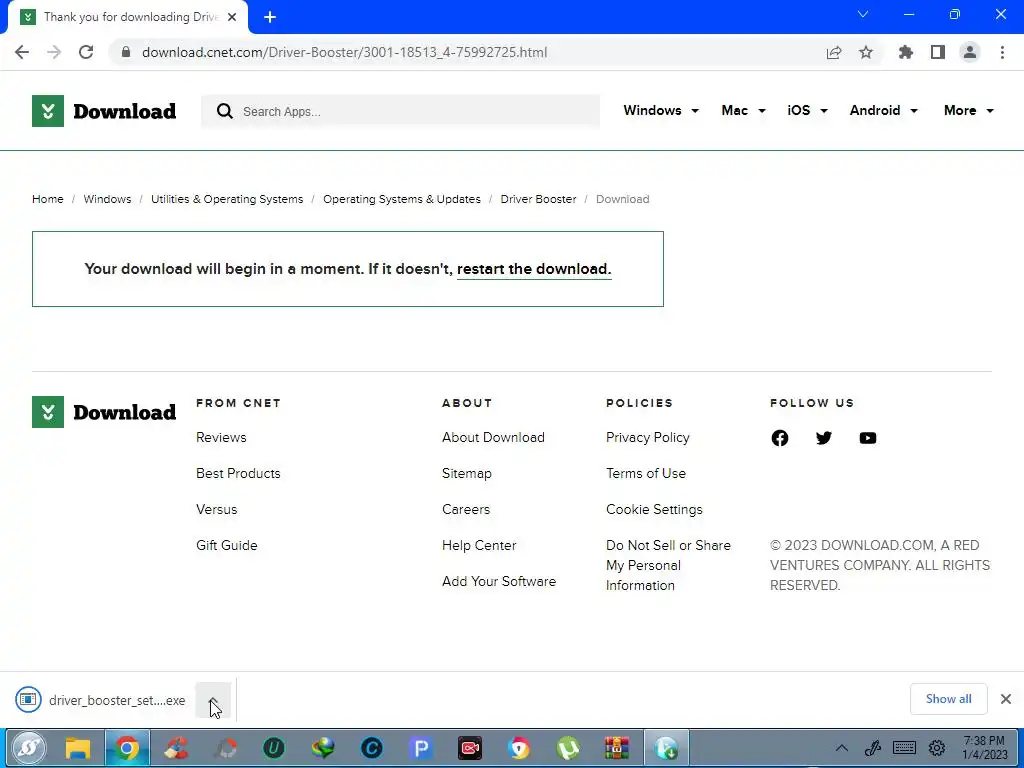Reload the page with the refresh icon
Screen dimensions: 1024x768
(86, 52)
